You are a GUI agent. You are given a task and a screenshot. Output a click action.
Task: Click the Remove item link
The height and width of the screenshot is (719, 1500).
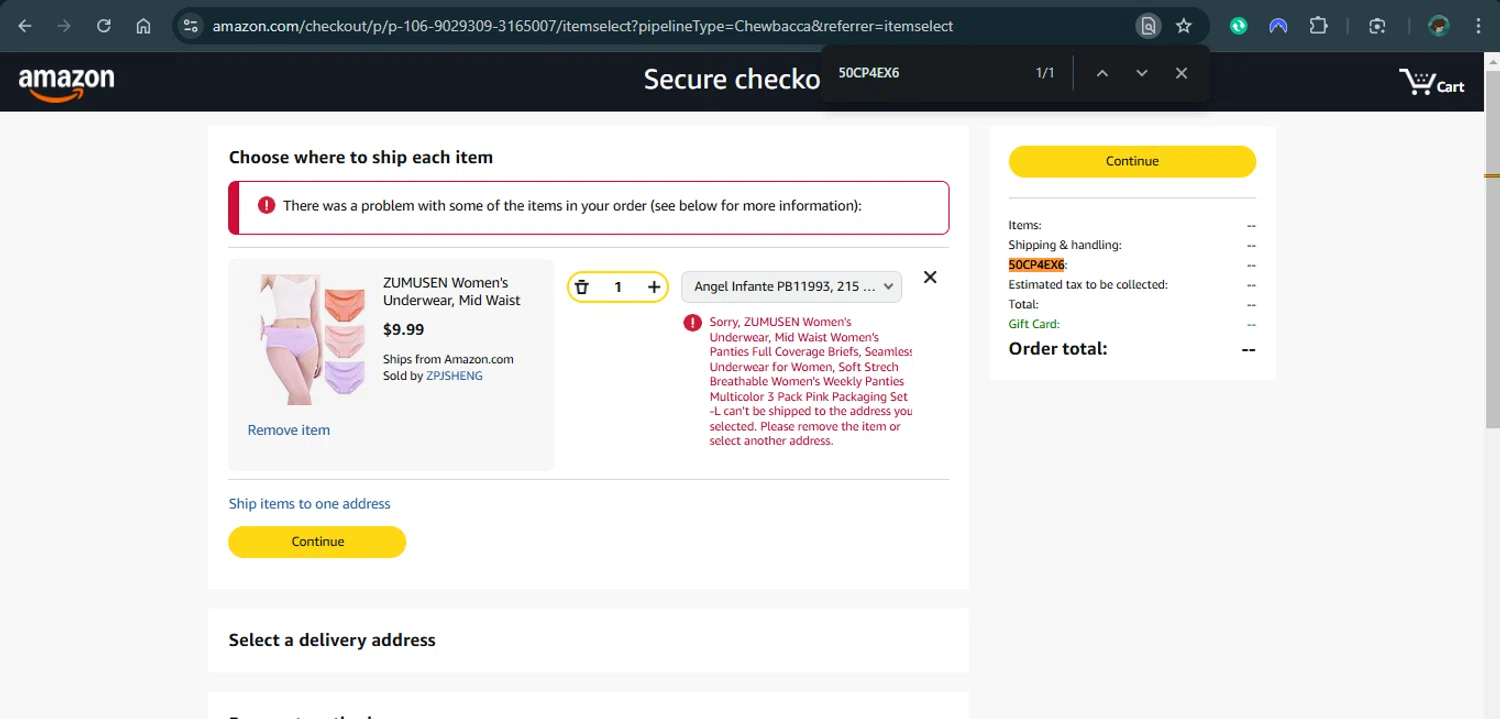[288, 430]
